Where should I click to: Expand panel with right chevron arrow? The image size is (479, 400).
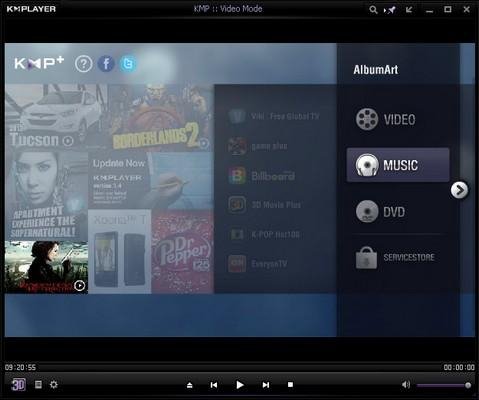(x=459, y=190)
